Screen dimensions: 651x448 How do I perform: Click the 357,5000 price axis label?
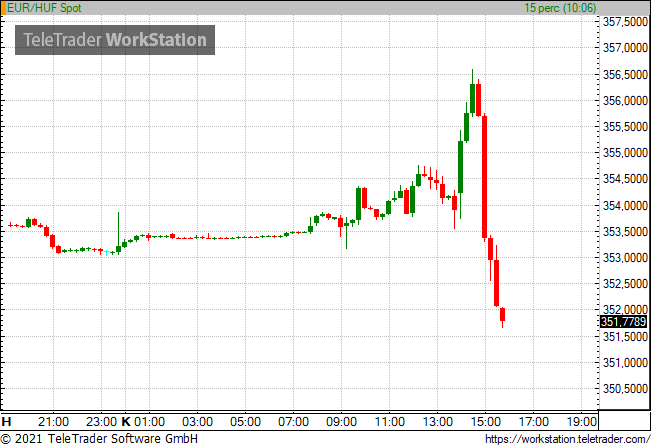(x=625, y=22)
